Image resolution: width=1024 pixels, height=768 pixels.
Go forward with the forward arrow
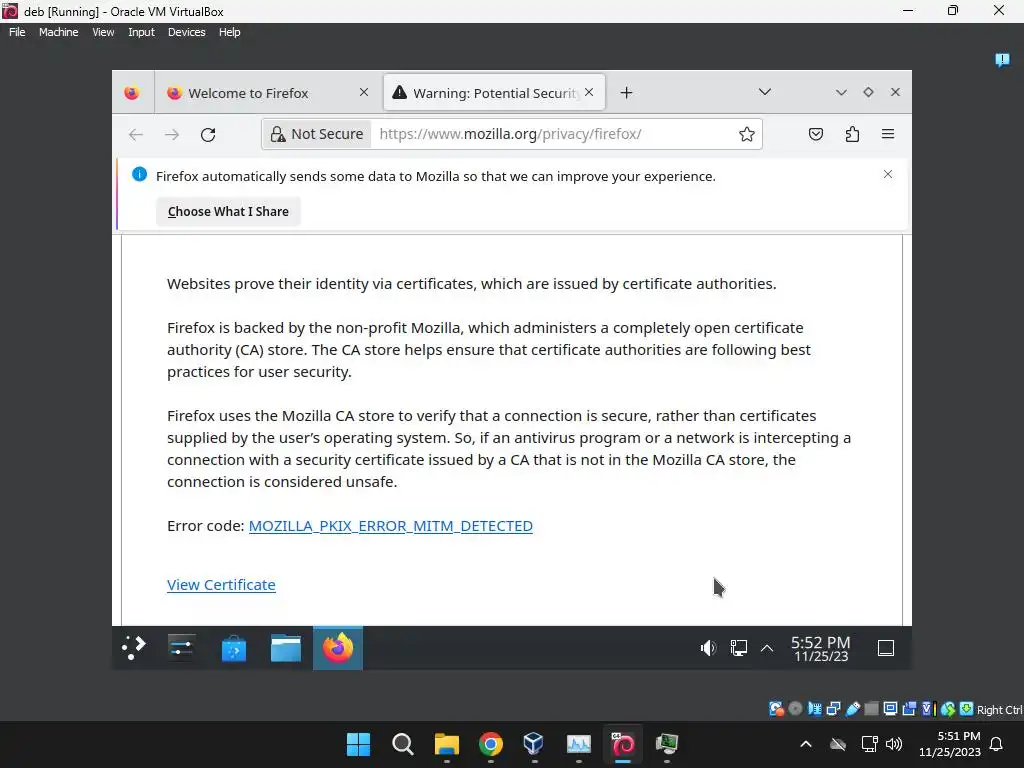tap(172, 135)
